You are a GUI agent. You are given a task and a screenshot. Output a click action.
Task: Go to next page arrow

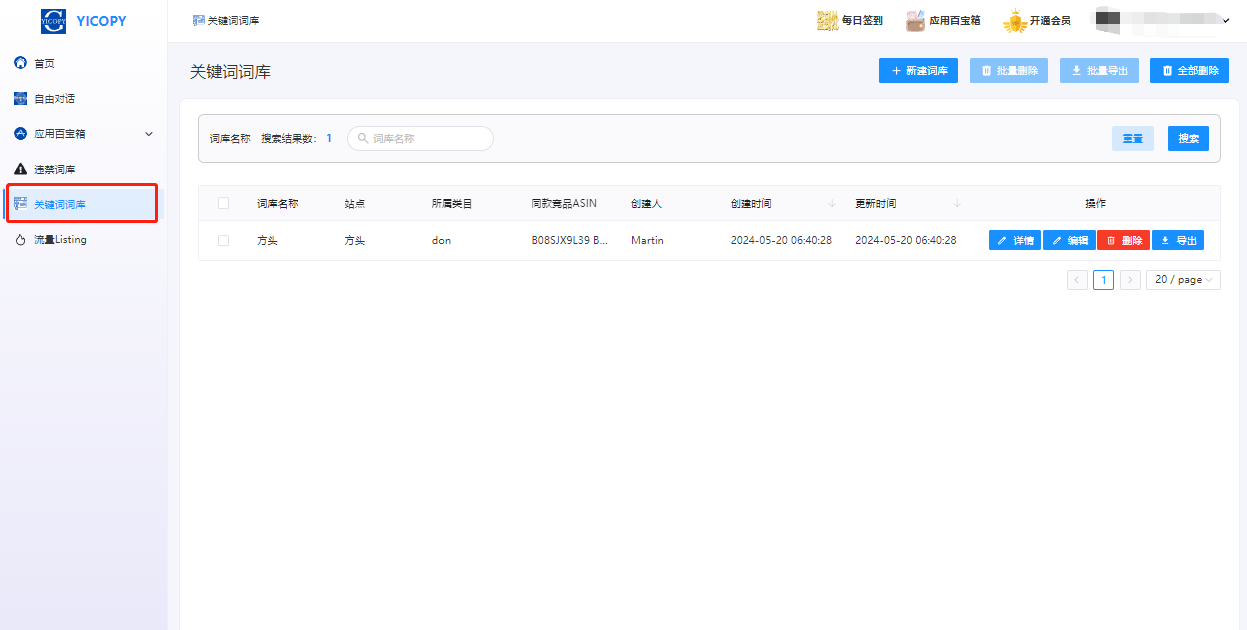tap(1130, 280)
